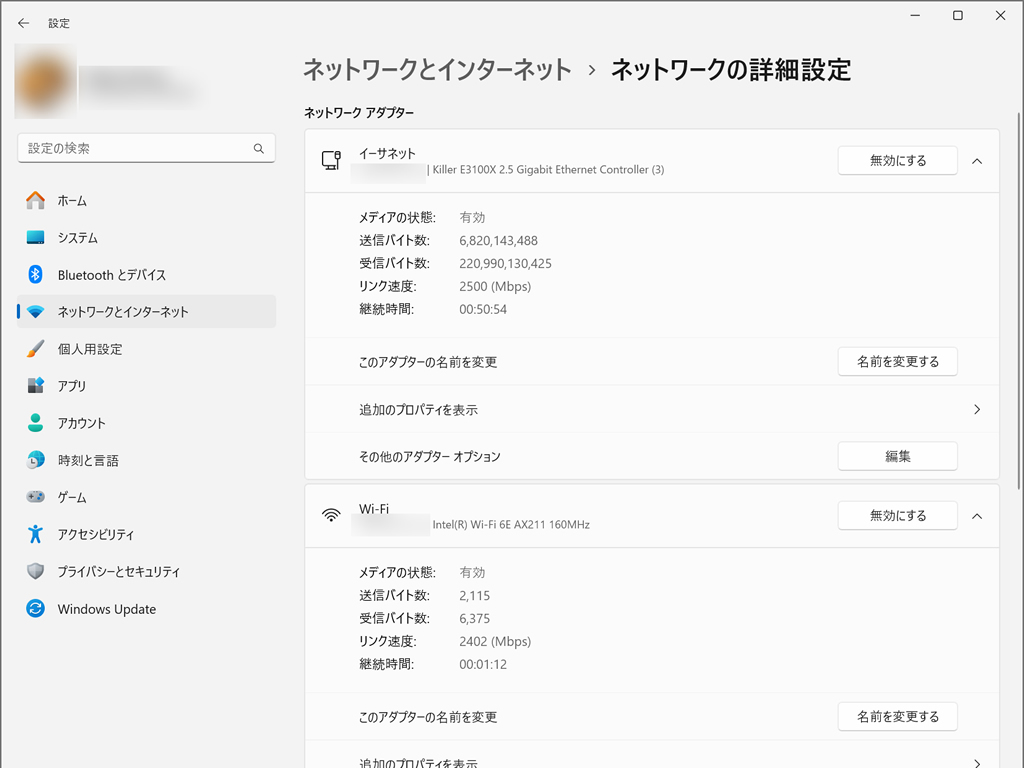Viewport: 1024px width, 768px height.
Task: Select the Bluetooth とデバイス icon in sidebar
Action: 35,275
